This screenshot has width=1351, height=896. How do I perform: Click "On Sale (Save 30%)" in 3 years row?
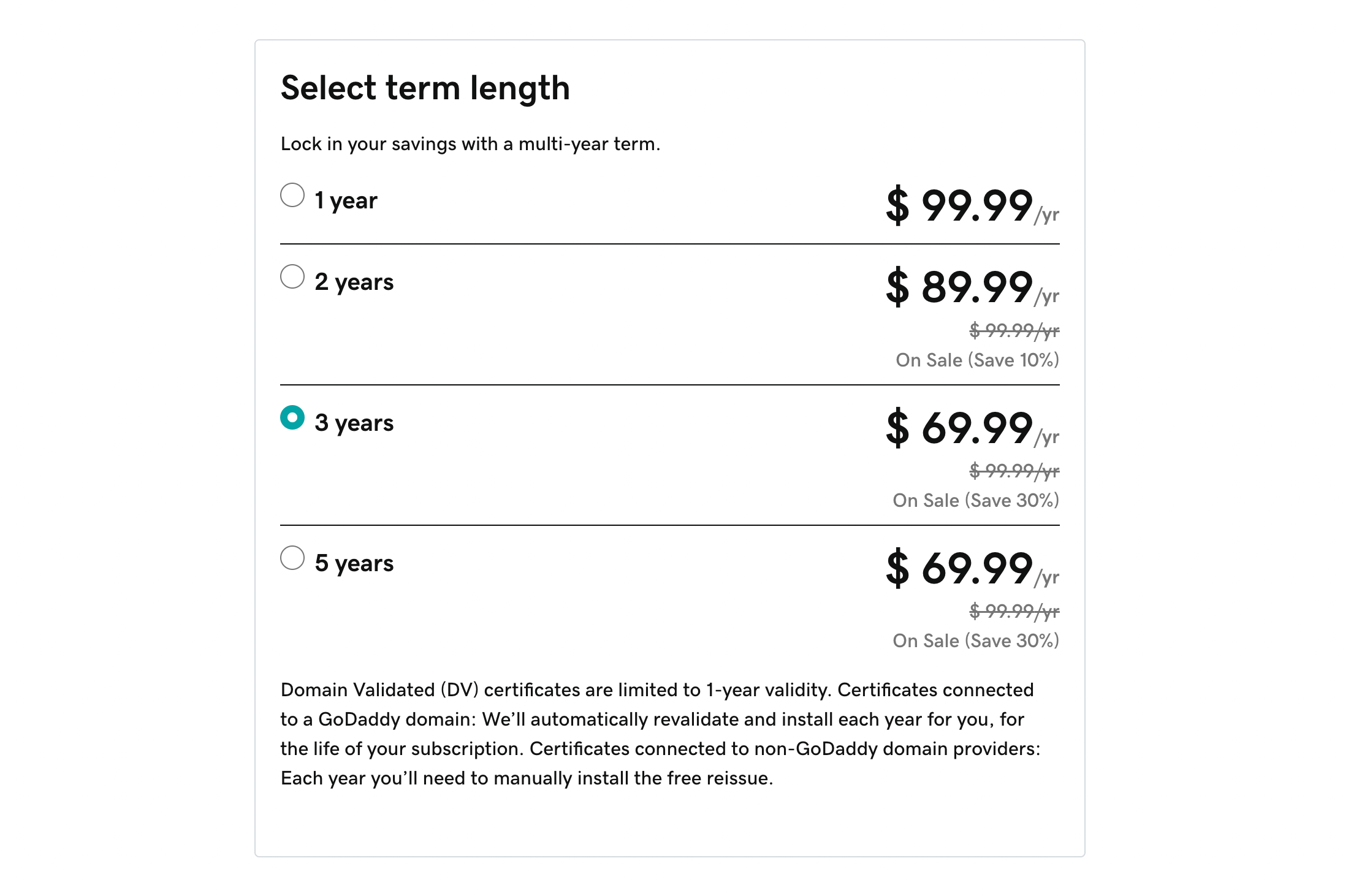[x=976, y=500]
